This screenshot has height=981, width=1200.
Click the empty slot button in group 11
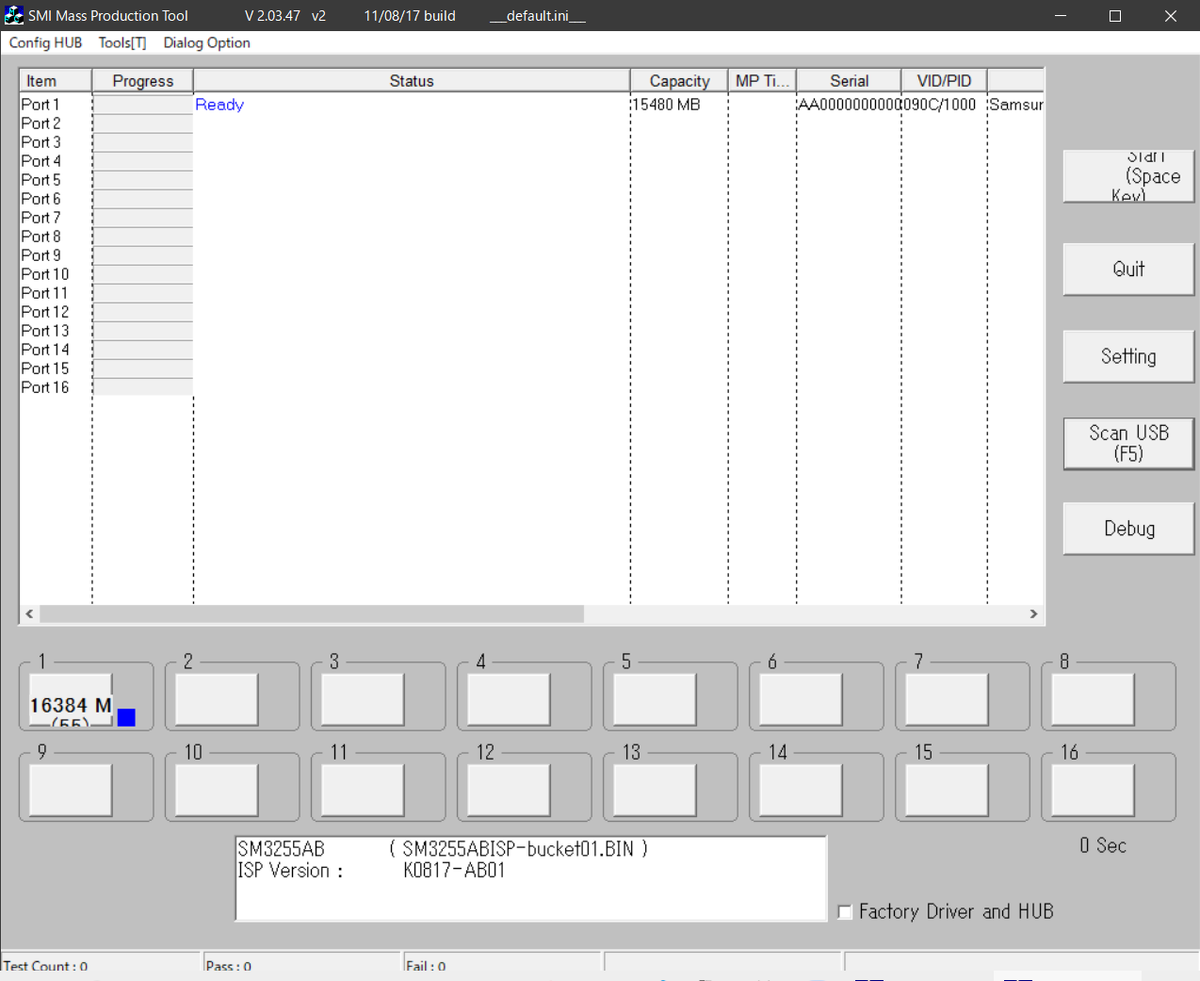(x=362, y=790)
